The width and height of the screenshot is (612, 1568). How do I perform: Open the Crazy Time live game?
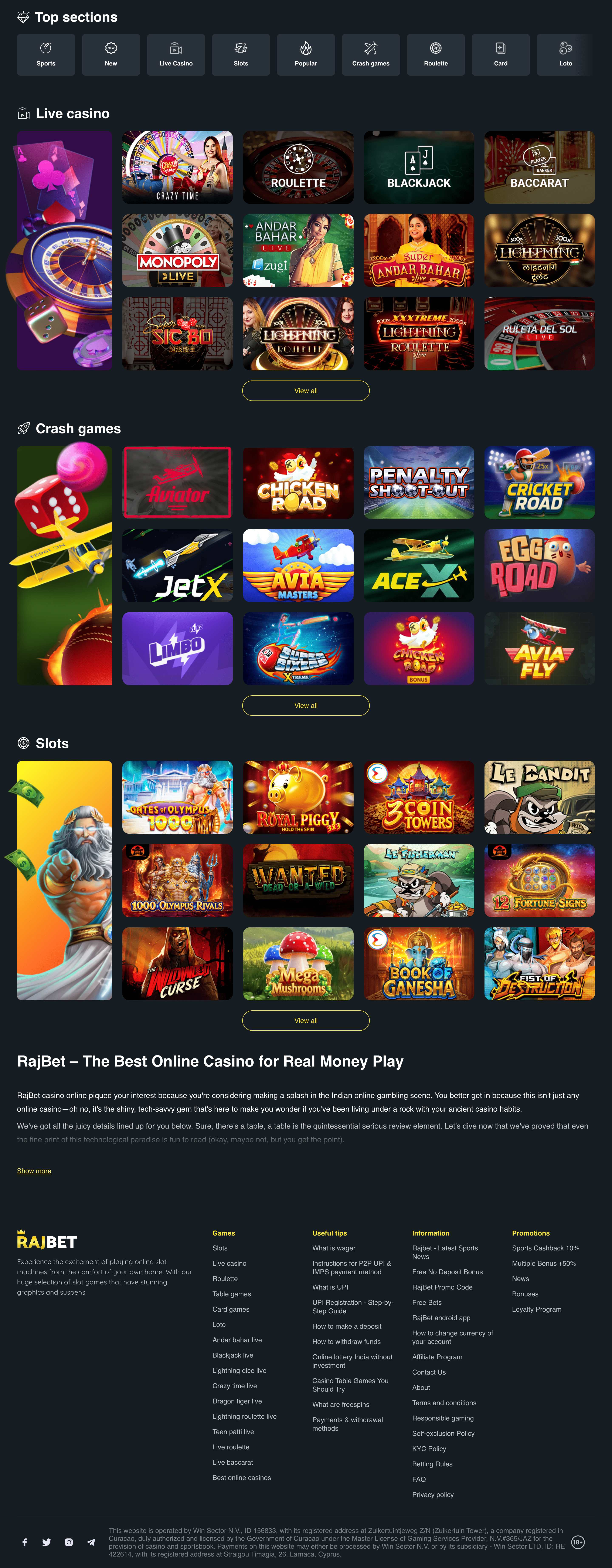point(178,167)
